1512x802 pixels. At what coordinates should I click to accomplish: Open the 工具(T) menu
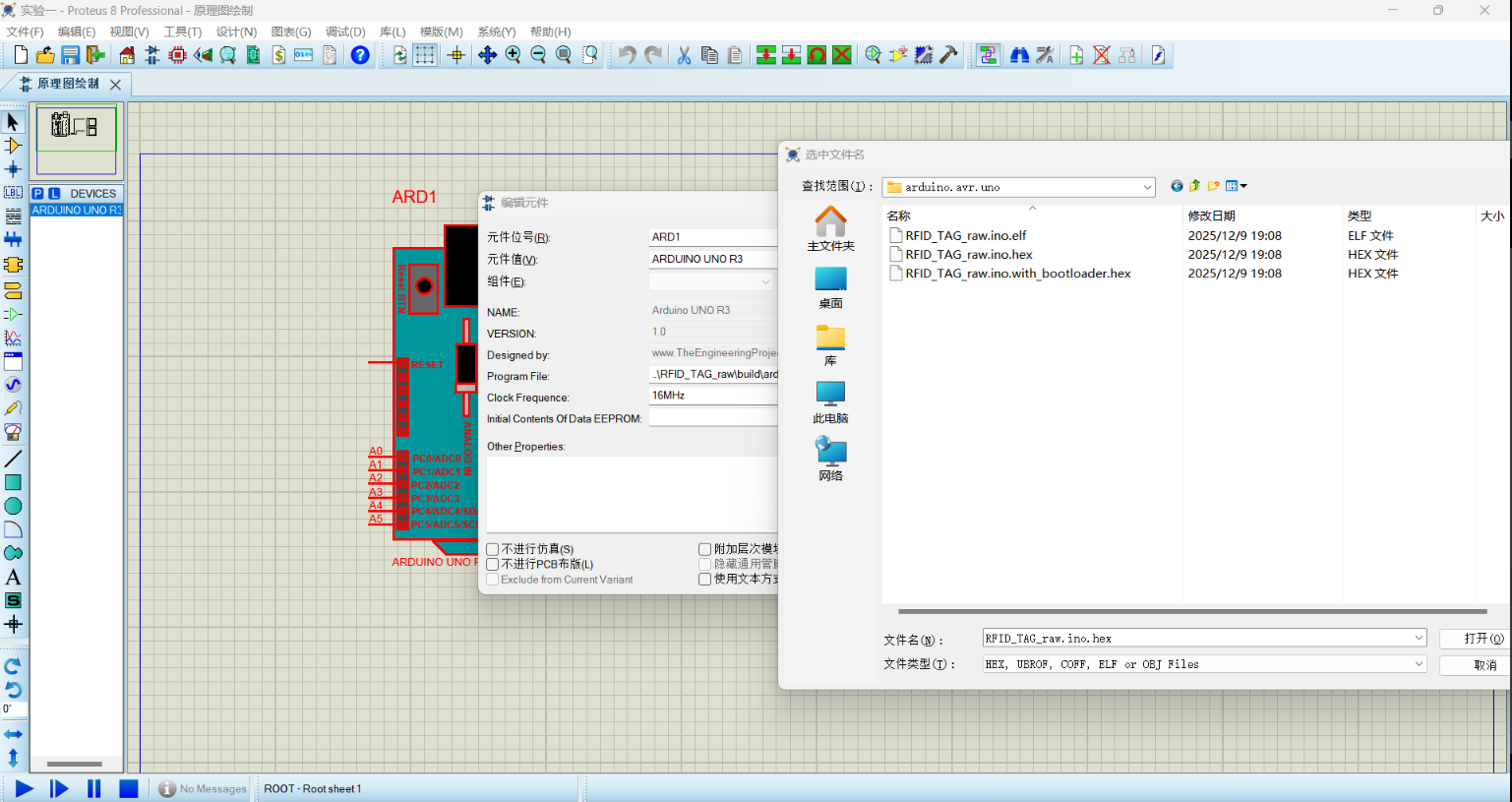tap(182, 31)
